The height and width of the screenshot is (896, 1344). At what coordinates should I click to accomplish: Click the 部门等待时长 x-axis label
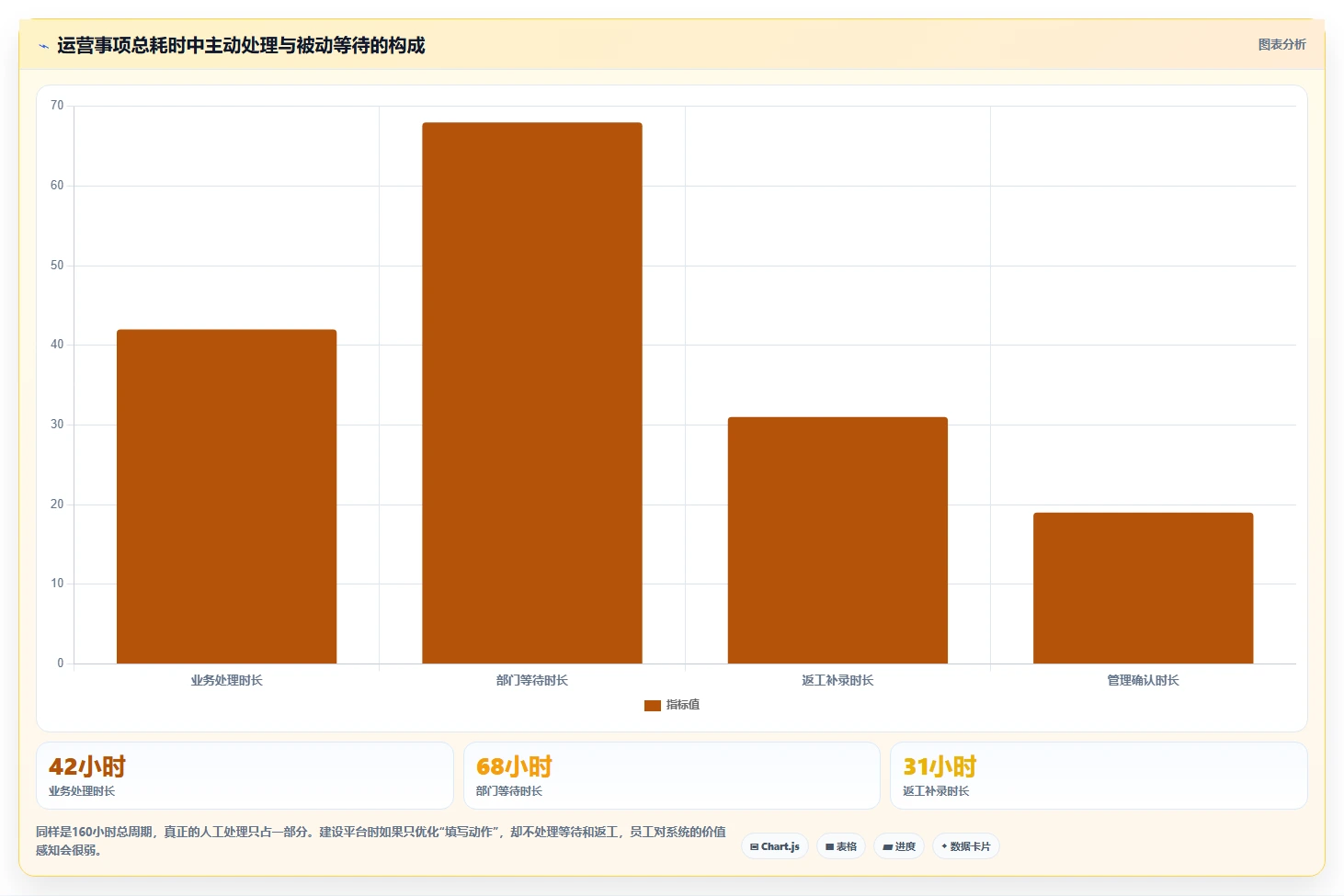(x=532, y=680)
